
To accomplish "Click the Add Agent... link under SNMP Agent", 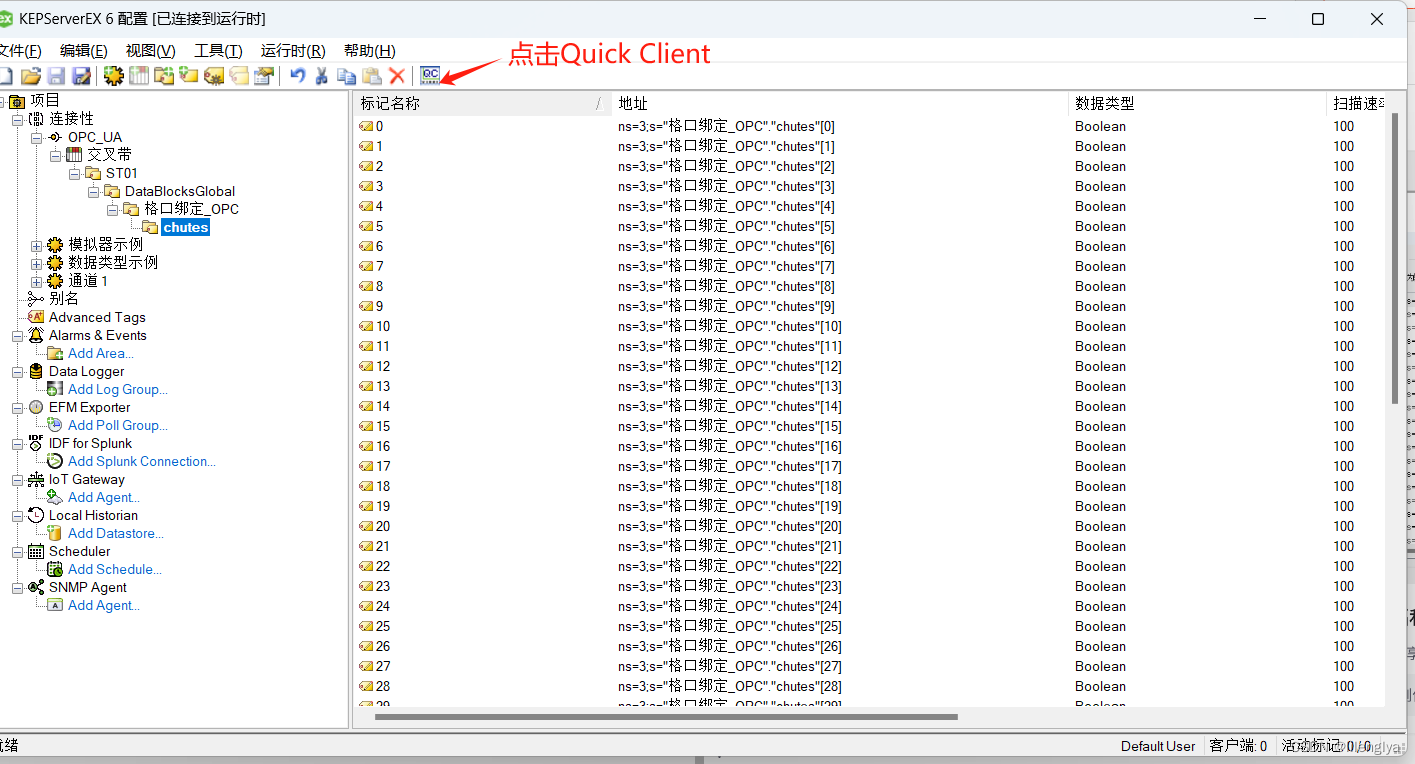I will coord(104,605).
